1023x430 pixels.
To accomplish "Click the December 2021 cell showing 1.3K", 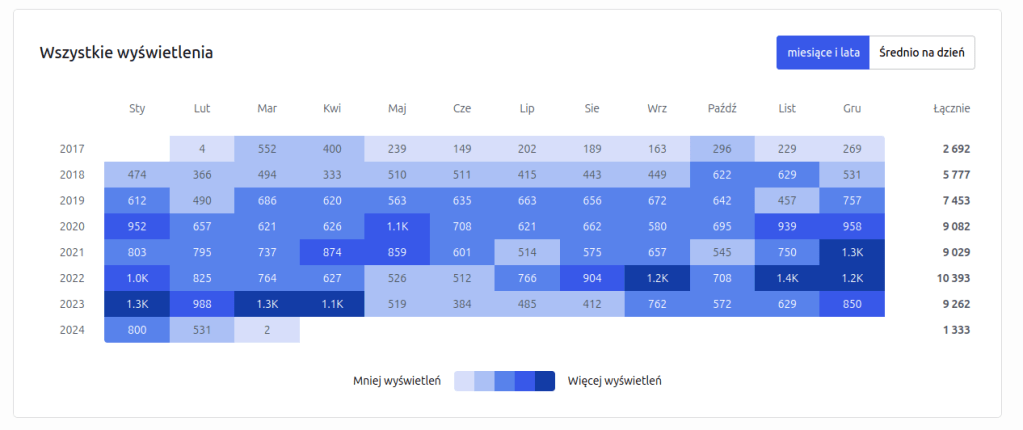I will (x=852, y=252).
